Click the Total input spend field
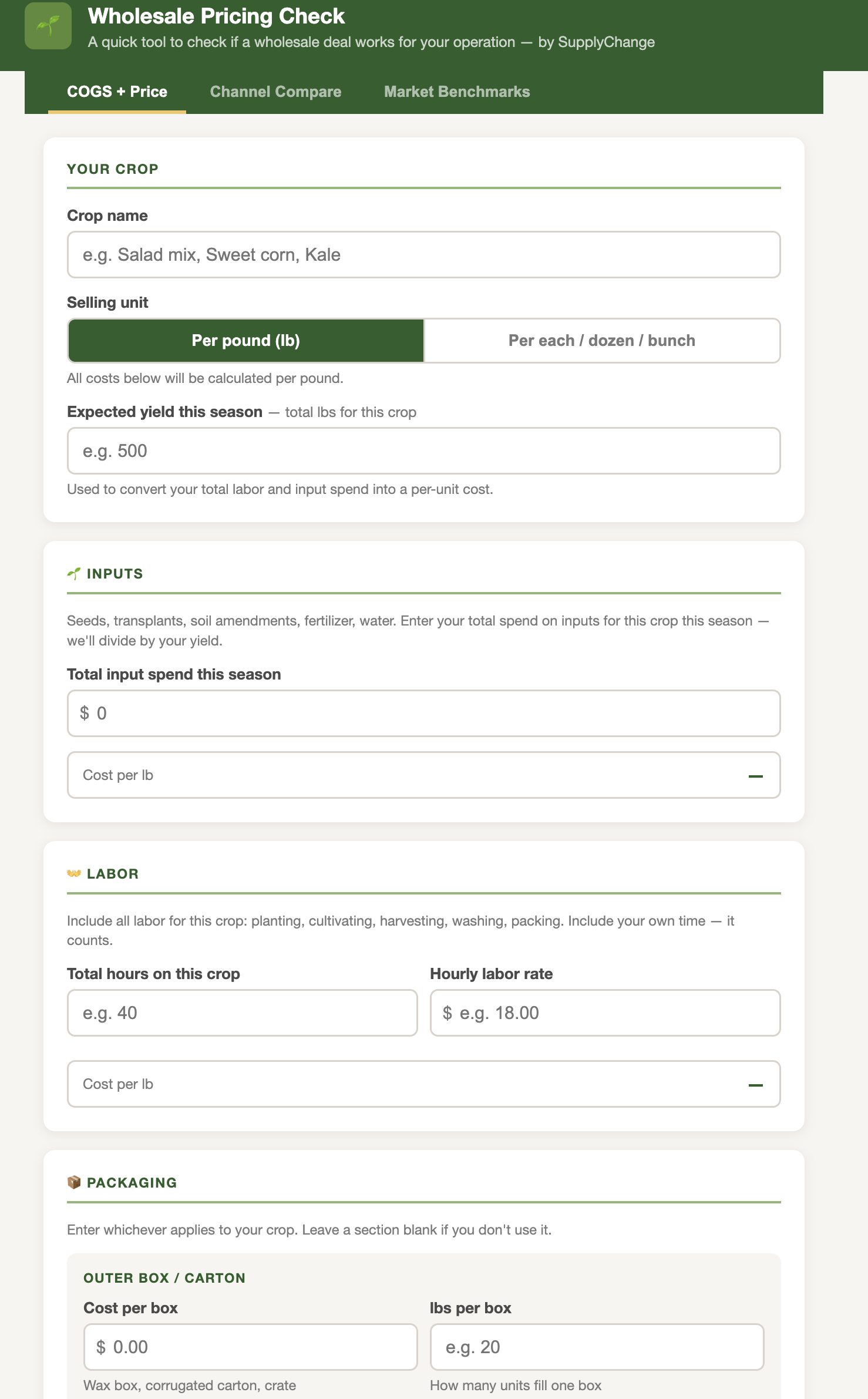This screenshot has height=1399, width=868. (x=423, y=713)
